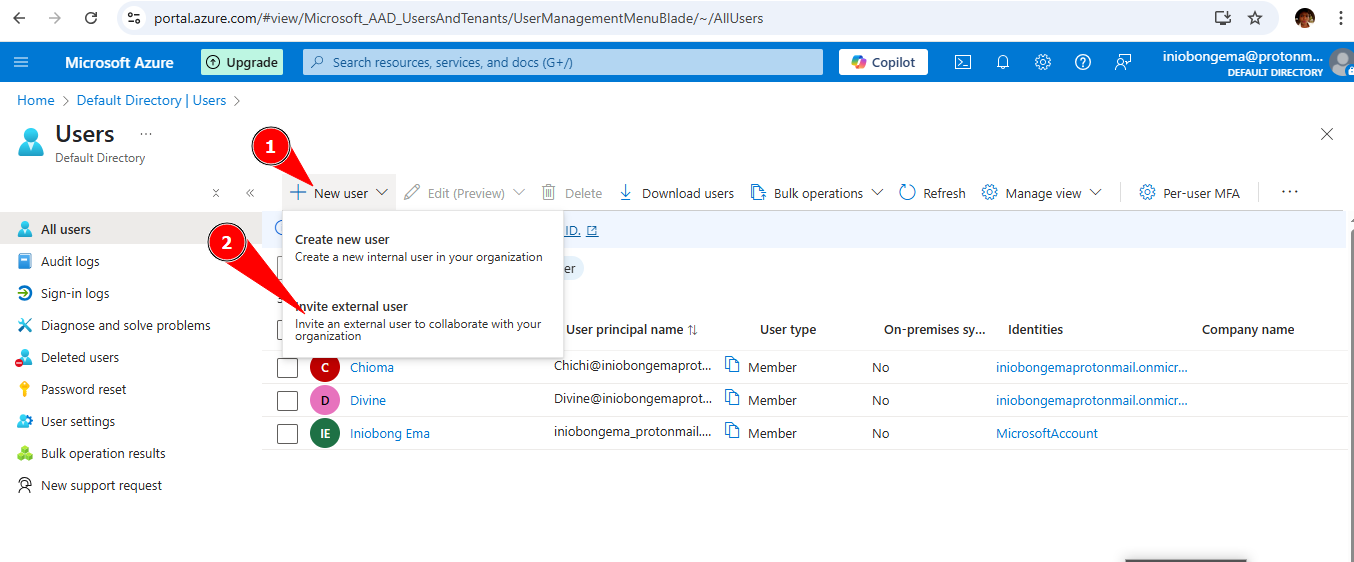Open Per-user MFA
The width and height of the screenshot is (1354, 562).
[1189, 193]
